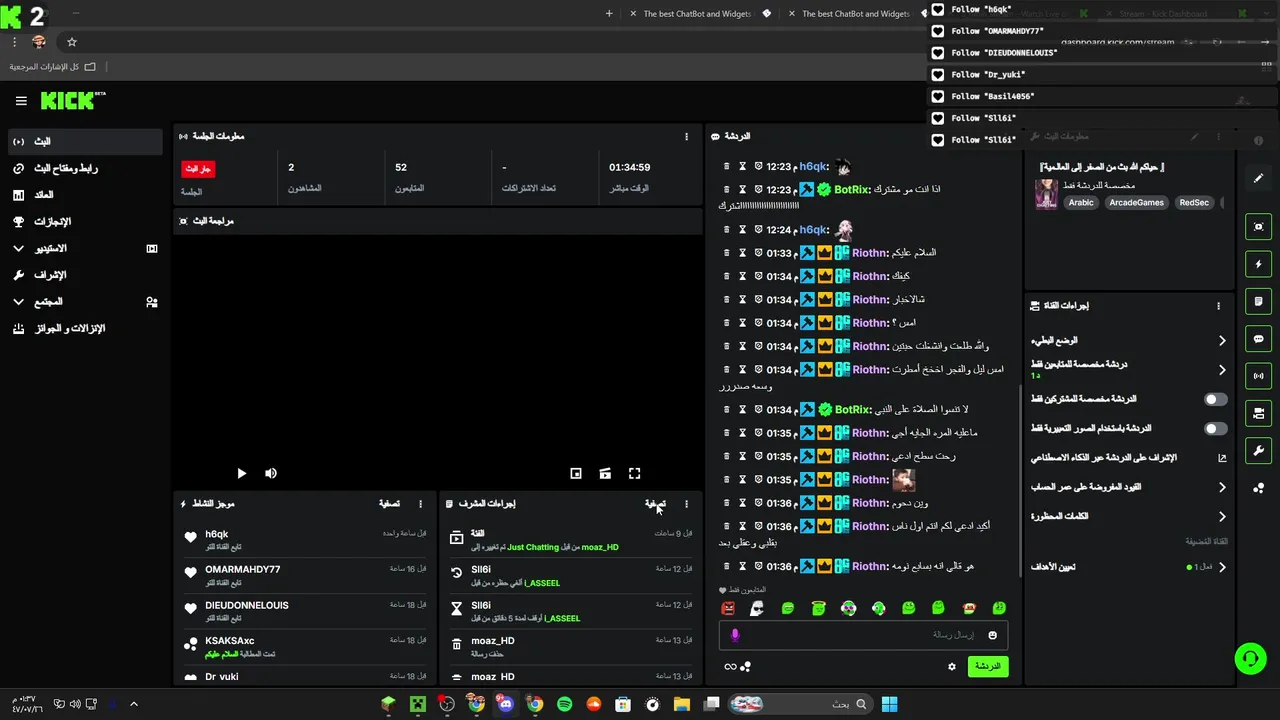1280x720 pixels.
Task: Open Activity Feed panel three-dot menu
Action: pos(420,504)
